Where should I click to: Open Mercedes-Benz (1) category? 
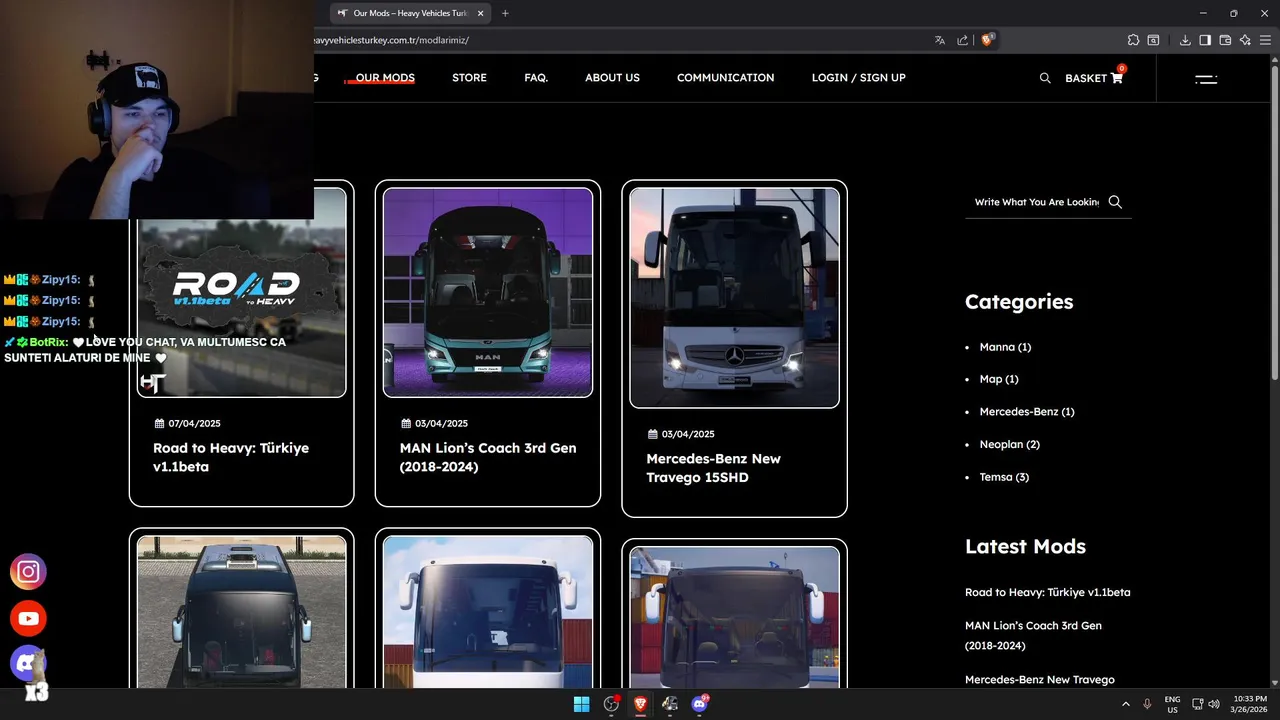(1027, 412)
